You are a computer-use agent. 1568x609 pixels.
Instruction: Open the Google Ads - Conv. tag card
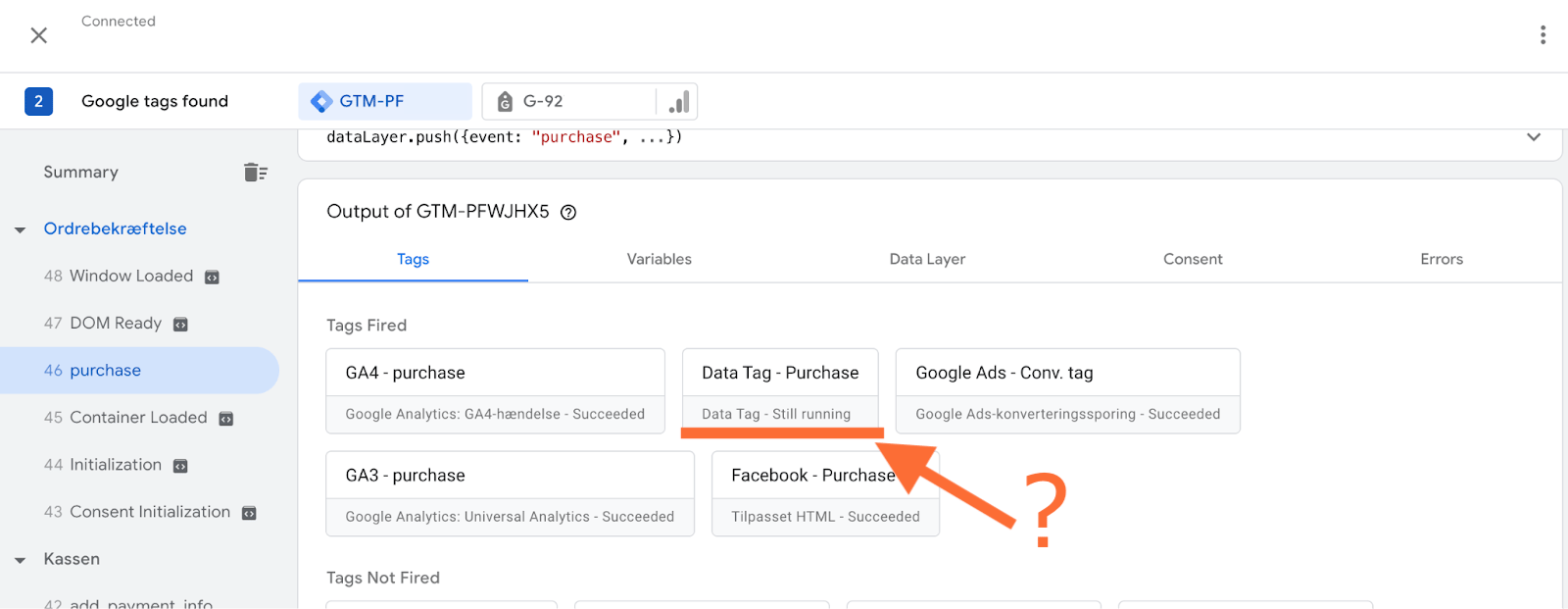[x=1068, y=391]
